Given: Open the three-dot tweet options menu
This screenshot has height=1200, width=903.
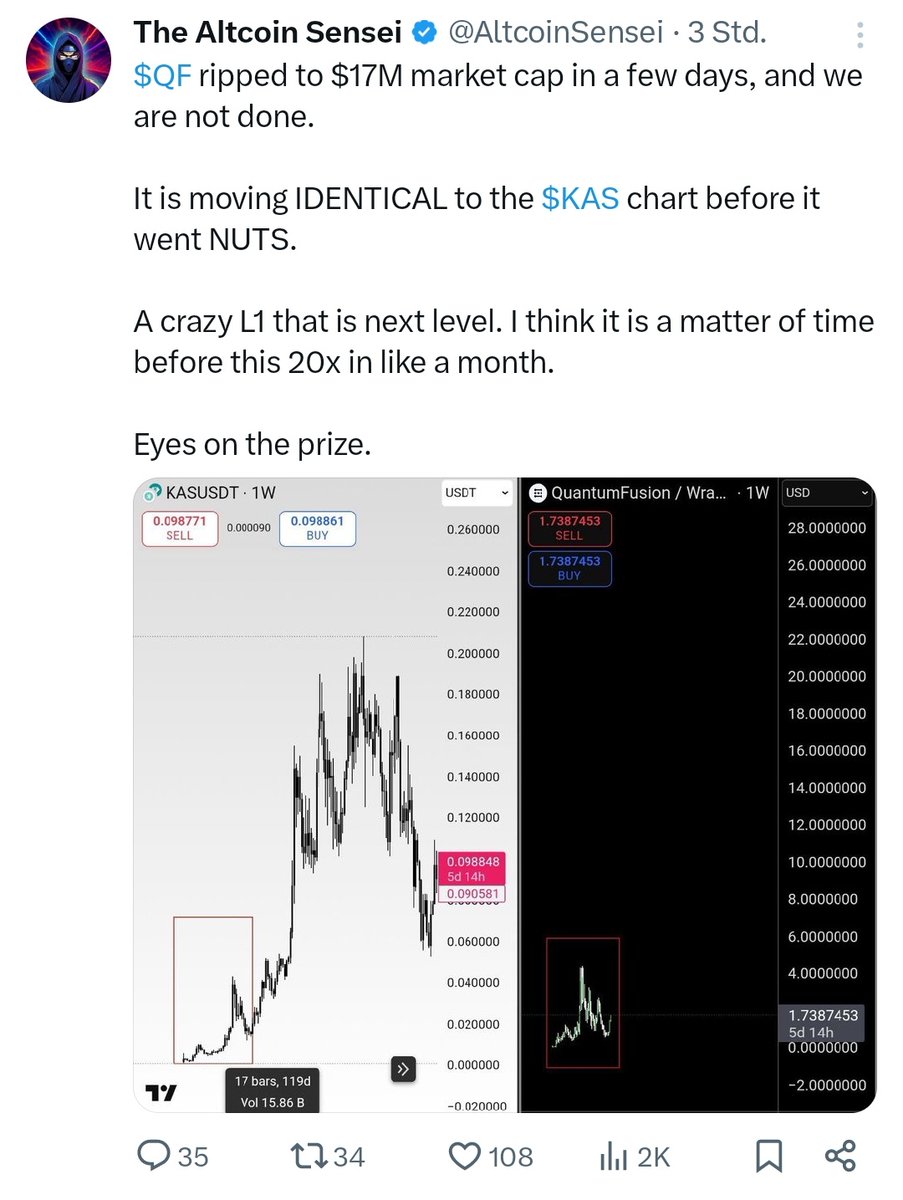Looking at the screenshot, I should (859, 39).
